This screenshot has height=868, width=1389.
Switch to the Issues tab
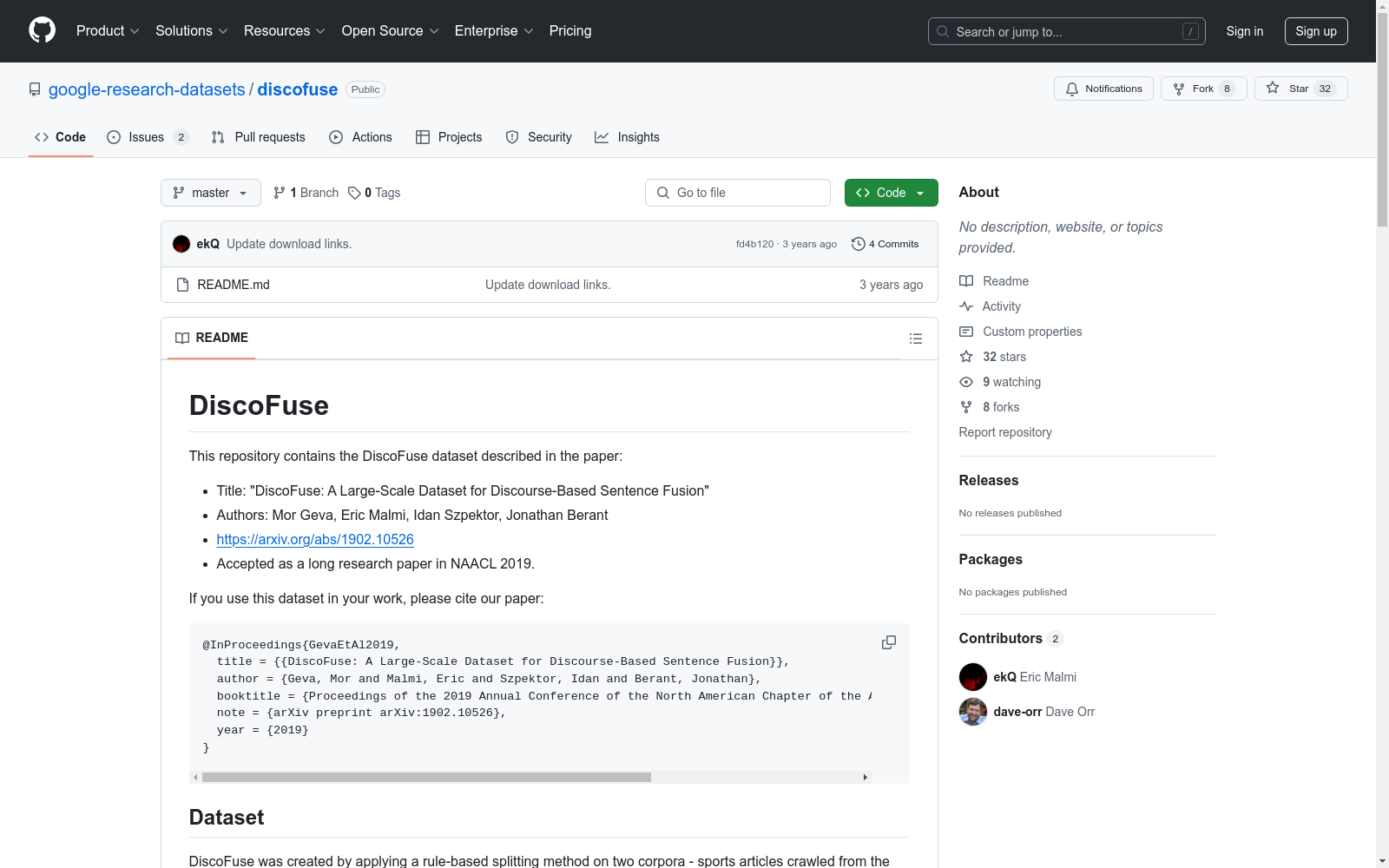[x=148, y=137]
